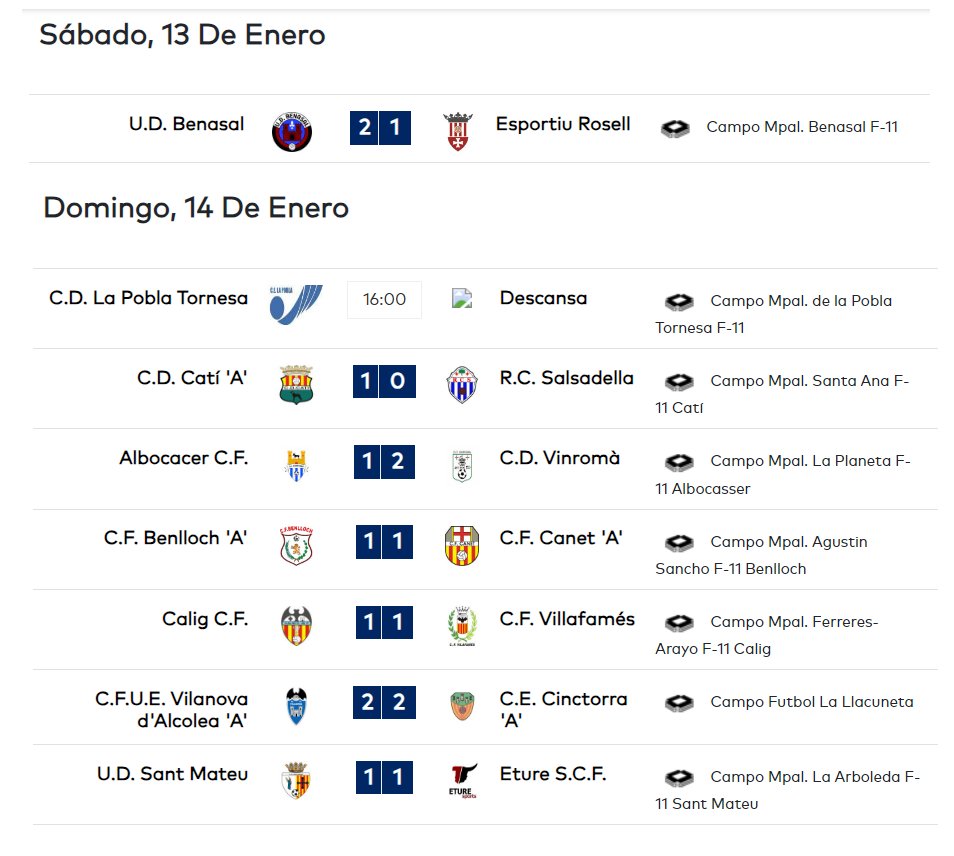Click the 16:00 kickoff time box
This screenshot has width=954, height=856.
point(385,299)
